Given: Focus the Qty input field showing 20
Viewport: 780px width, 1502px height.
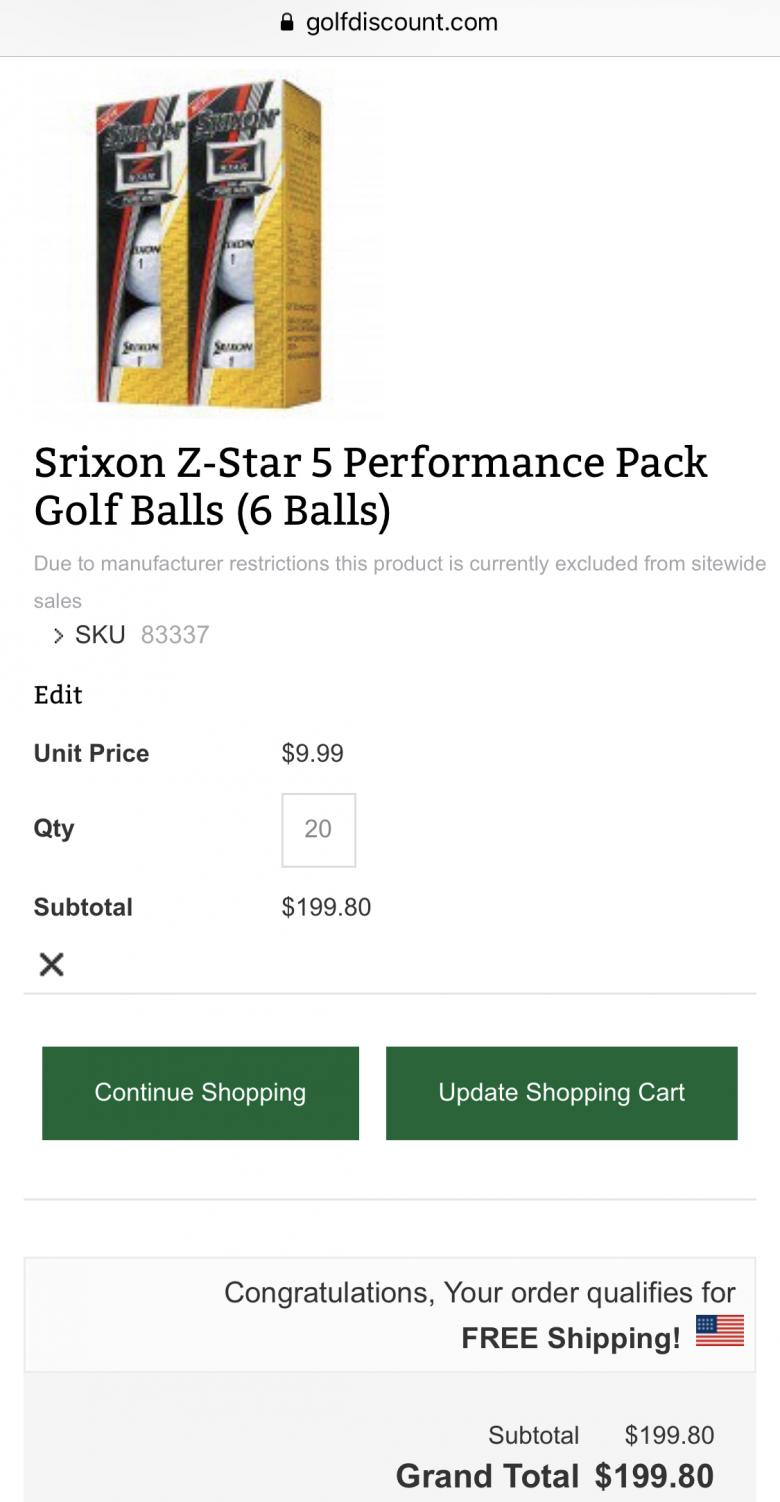Looking at the screenshot, I should coord(318,829).
